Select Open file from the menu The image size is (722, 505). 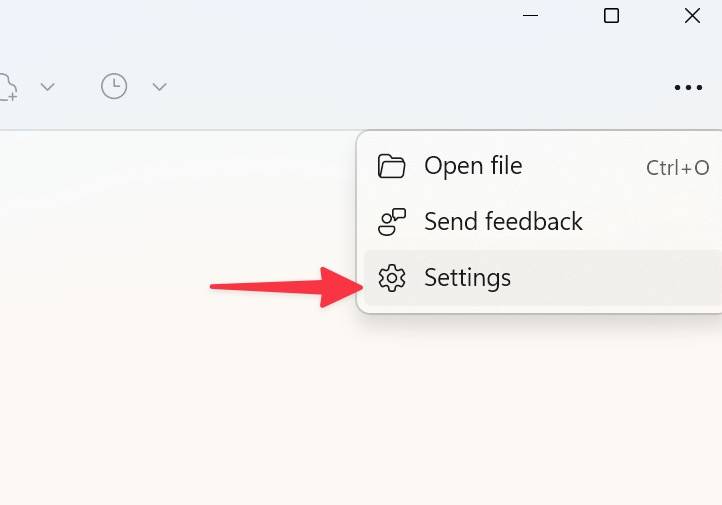click(473, 166)
